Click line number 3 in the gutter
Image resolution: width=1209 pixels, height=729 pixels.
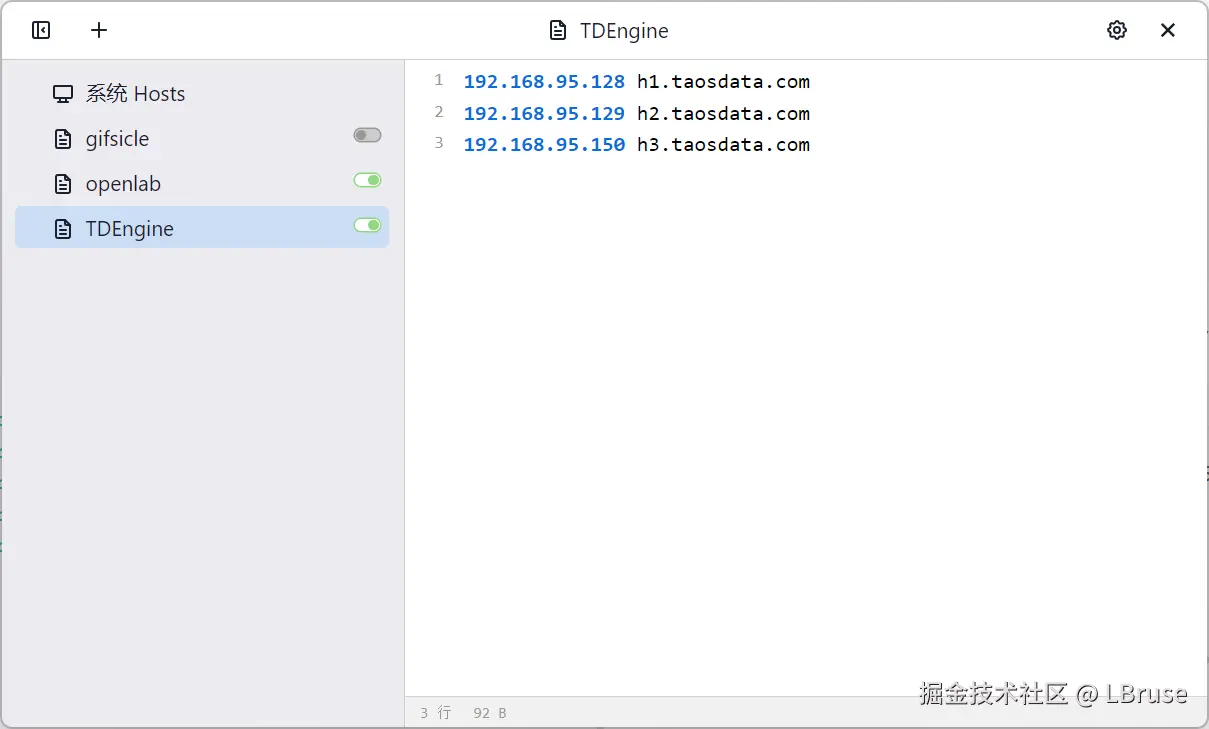[x=438, y=142]
